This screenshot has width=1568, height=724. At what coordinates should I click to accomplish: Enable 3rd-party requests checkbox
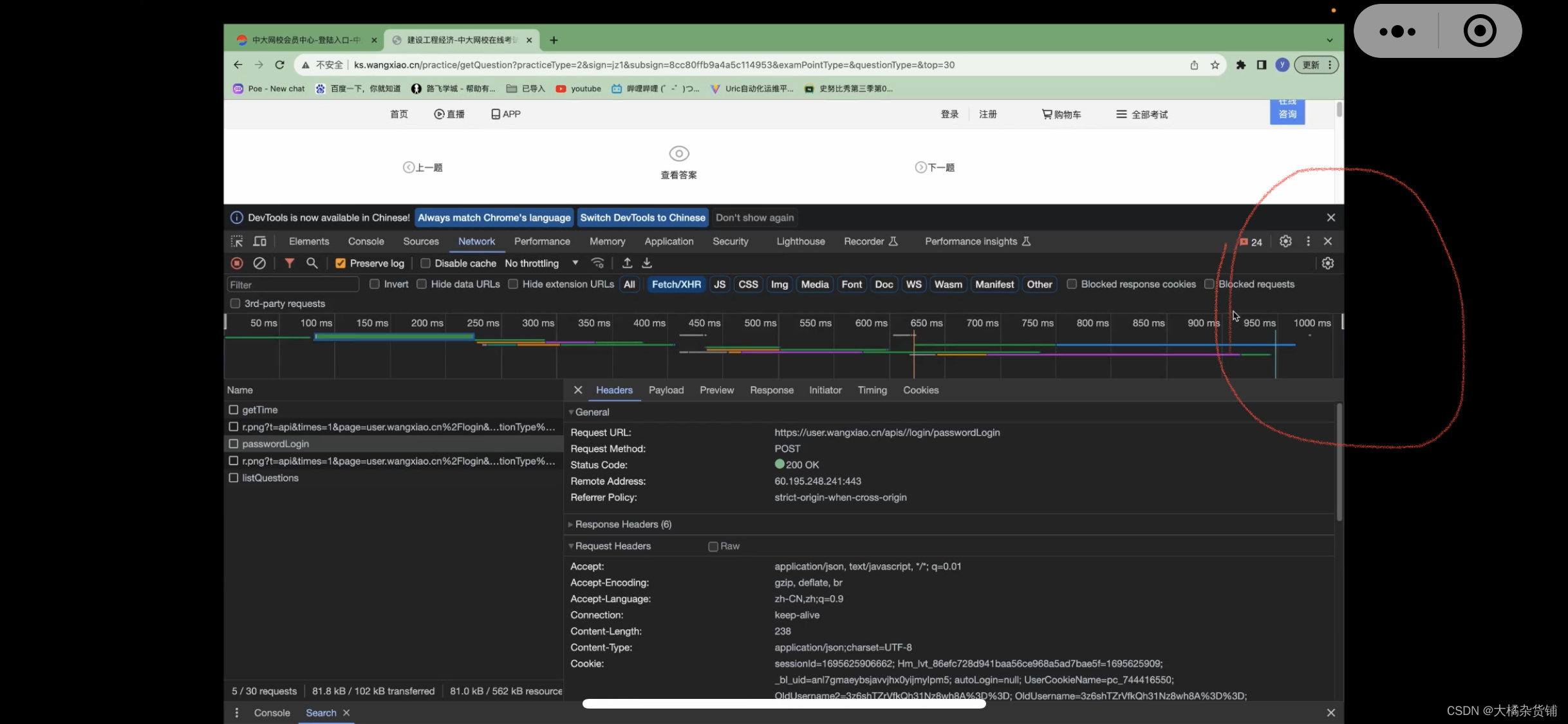[x=235, y=303]
